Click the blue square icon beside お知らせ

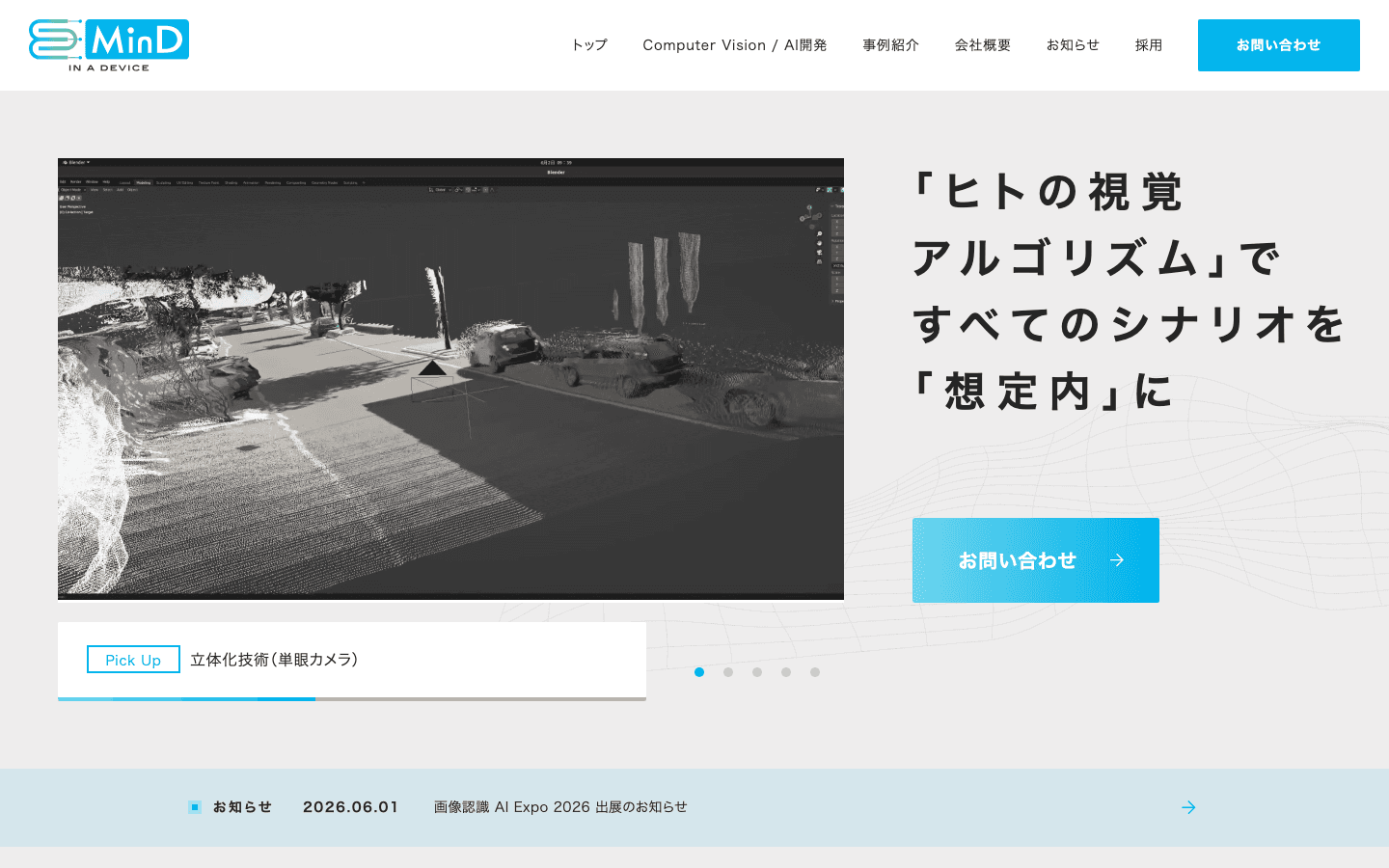coord(195,807)
